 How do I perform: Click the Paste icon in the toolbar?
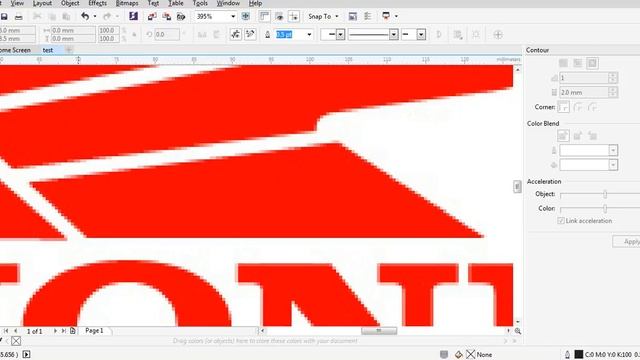tap(66, 17)
